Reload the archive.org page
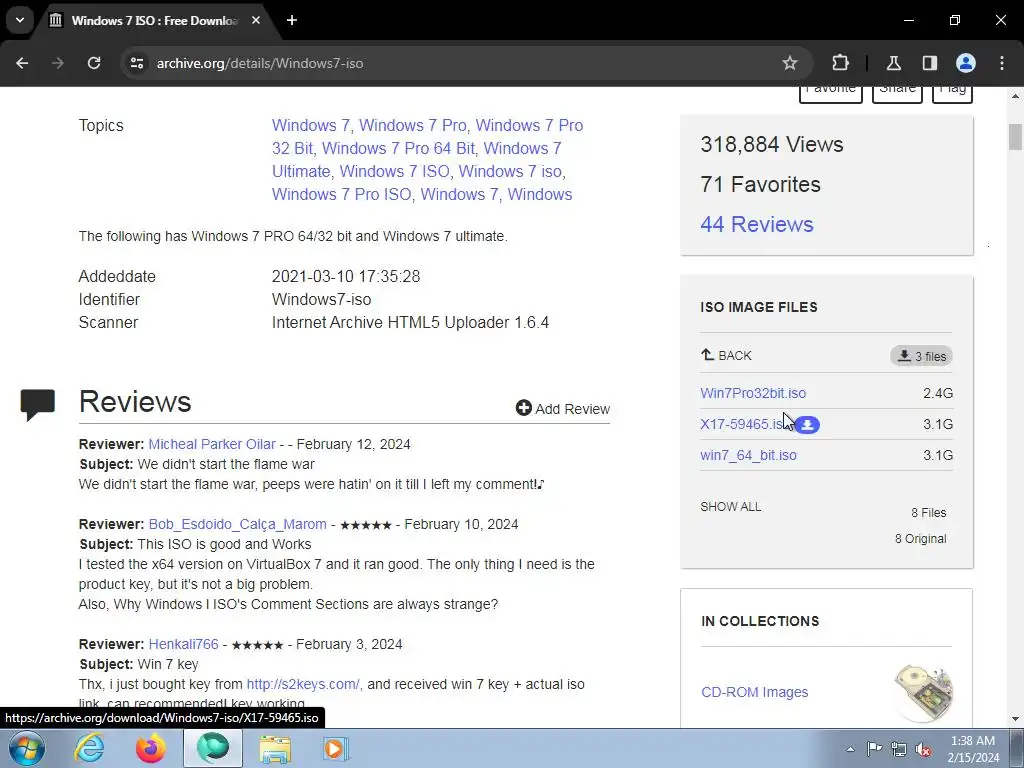The height and width of the screenshot is (768, 1024). [x=94, y=63]
